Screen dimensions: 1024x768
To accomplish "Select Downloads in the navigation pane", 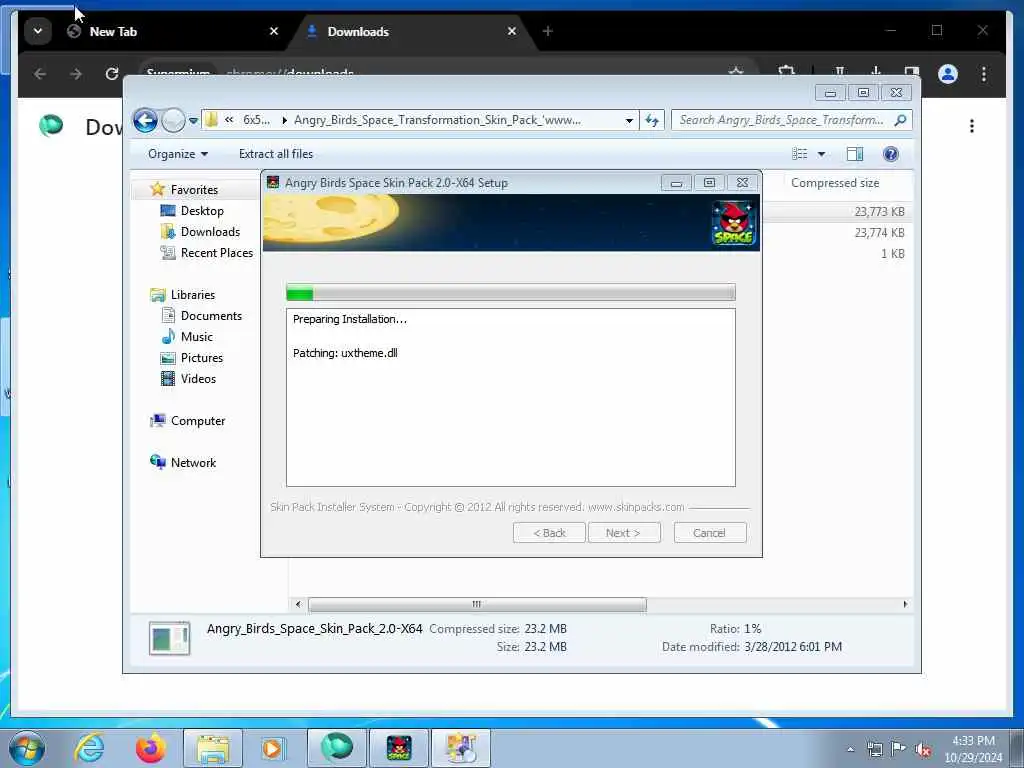I will [210, 232].
